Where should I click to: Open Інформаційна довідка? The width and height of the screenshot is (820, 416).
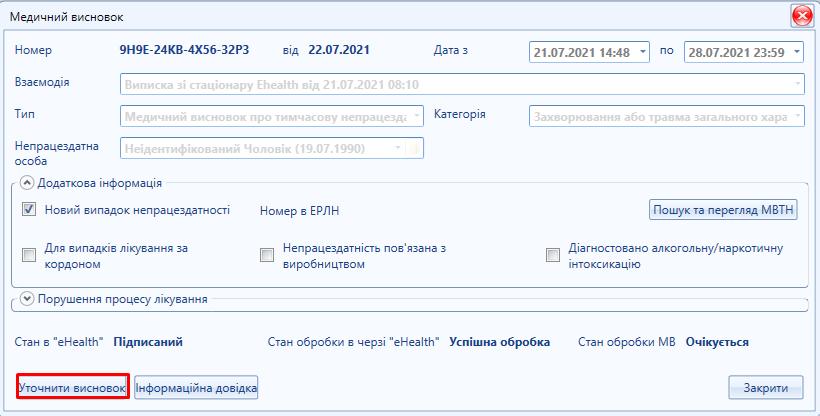(x=196, y=388)
